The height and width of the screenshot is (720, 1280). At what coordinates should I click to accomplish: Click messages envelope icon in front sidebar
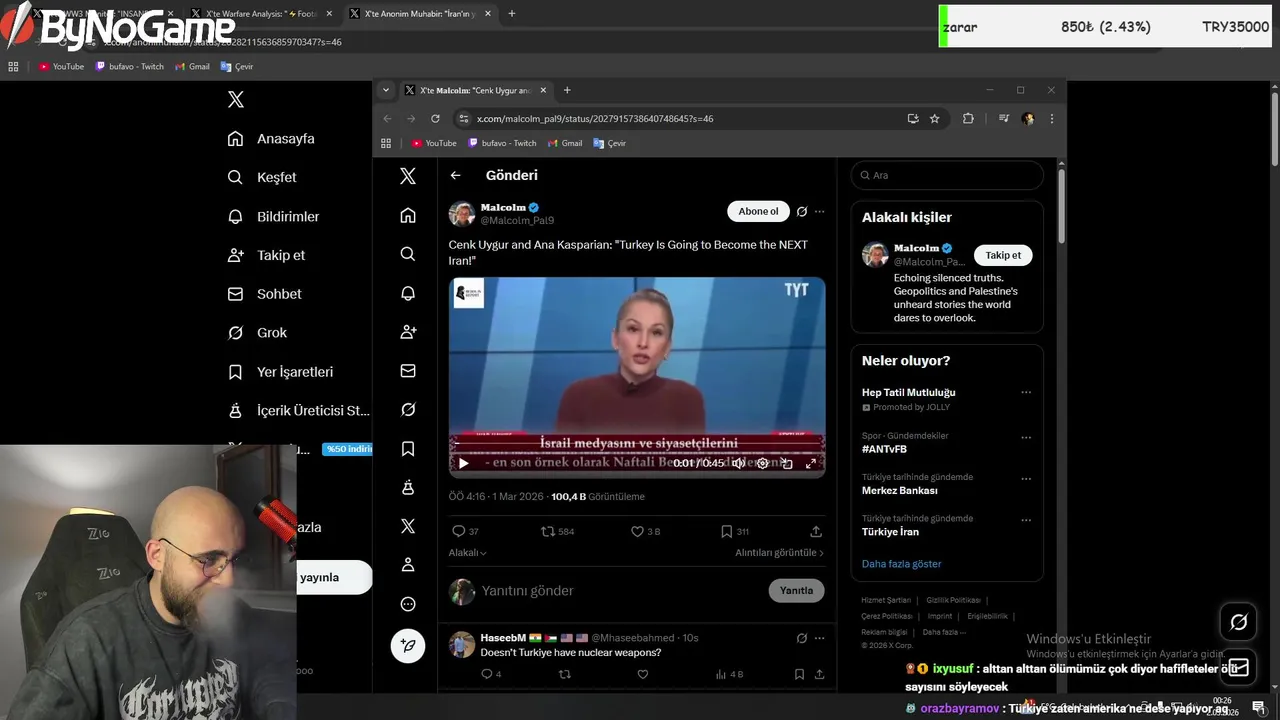[x=408, y=371]
